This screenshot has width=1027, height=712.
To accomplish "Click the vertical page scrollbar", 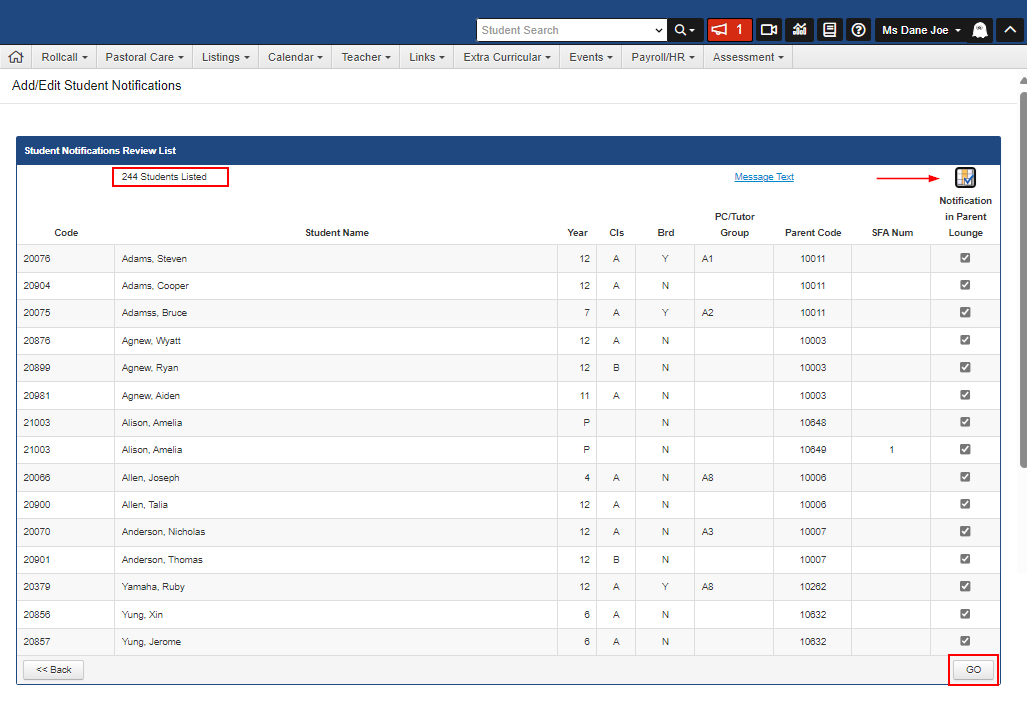I will 1022,280.
